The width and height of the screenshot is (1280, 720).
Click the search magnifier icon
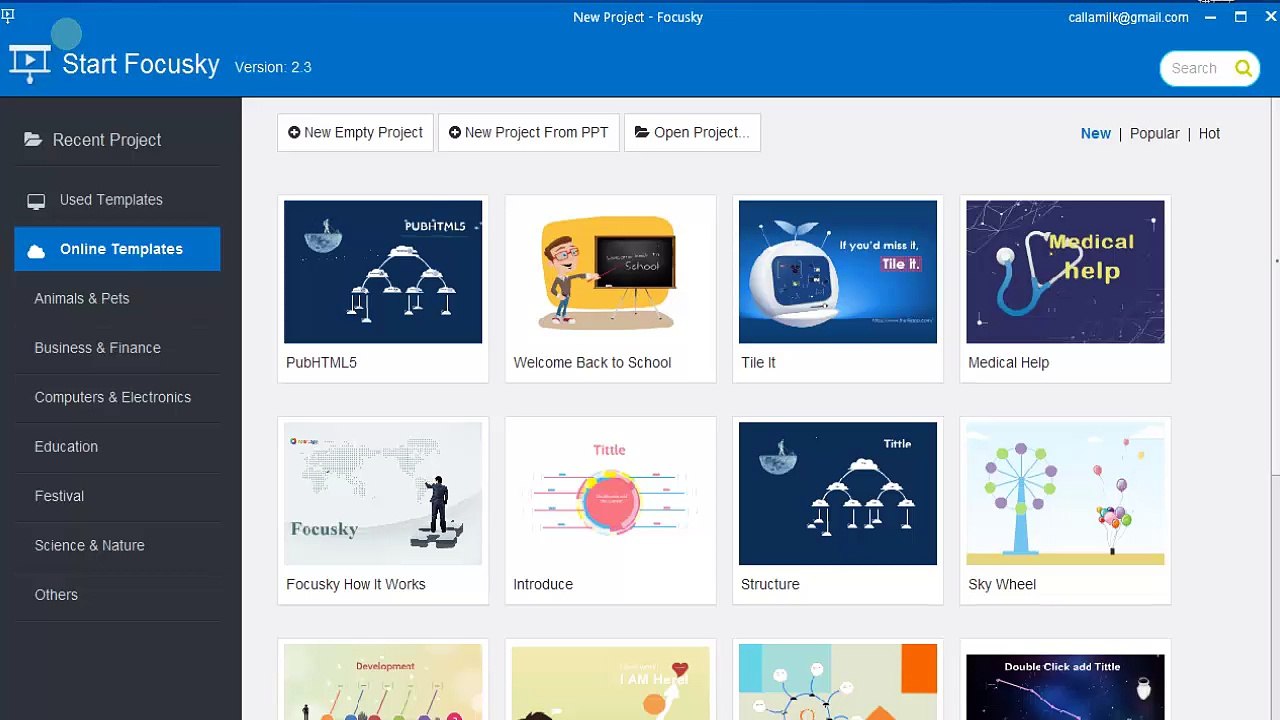[x=1243, y=68]
